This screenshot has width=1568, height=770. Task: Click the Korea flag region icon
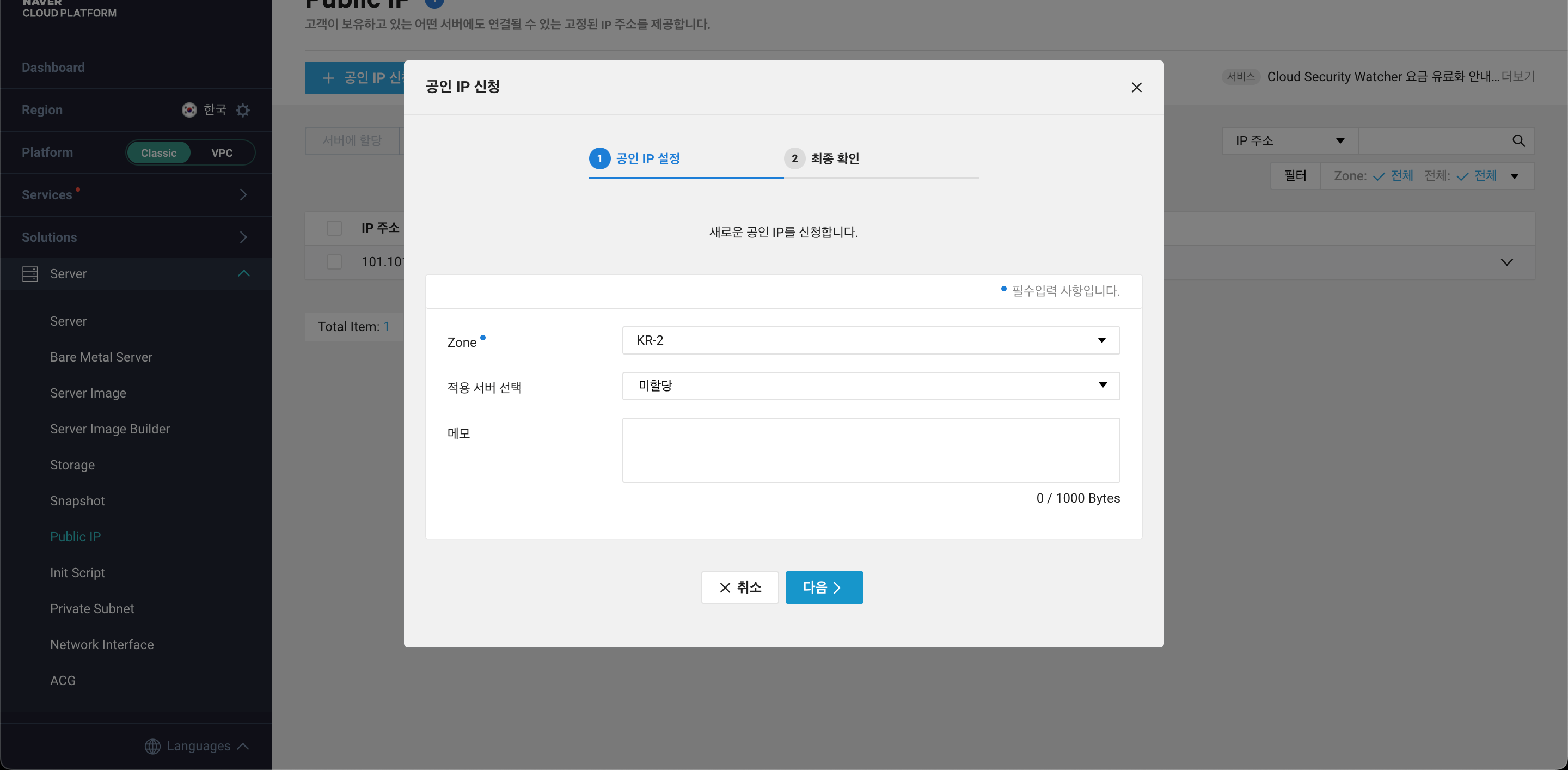[x=189, y=110]
